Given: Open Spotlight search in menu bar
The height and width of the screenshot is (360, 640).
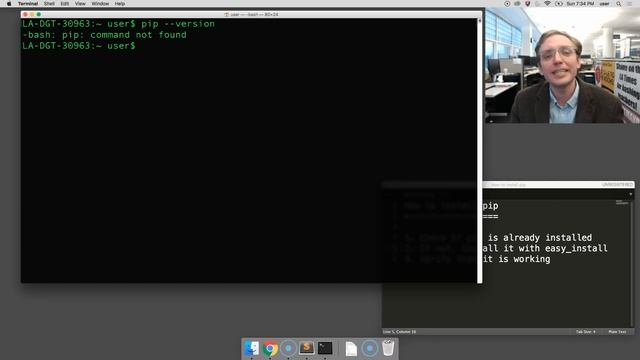Looking at the screenshot, I should point(619,4).
